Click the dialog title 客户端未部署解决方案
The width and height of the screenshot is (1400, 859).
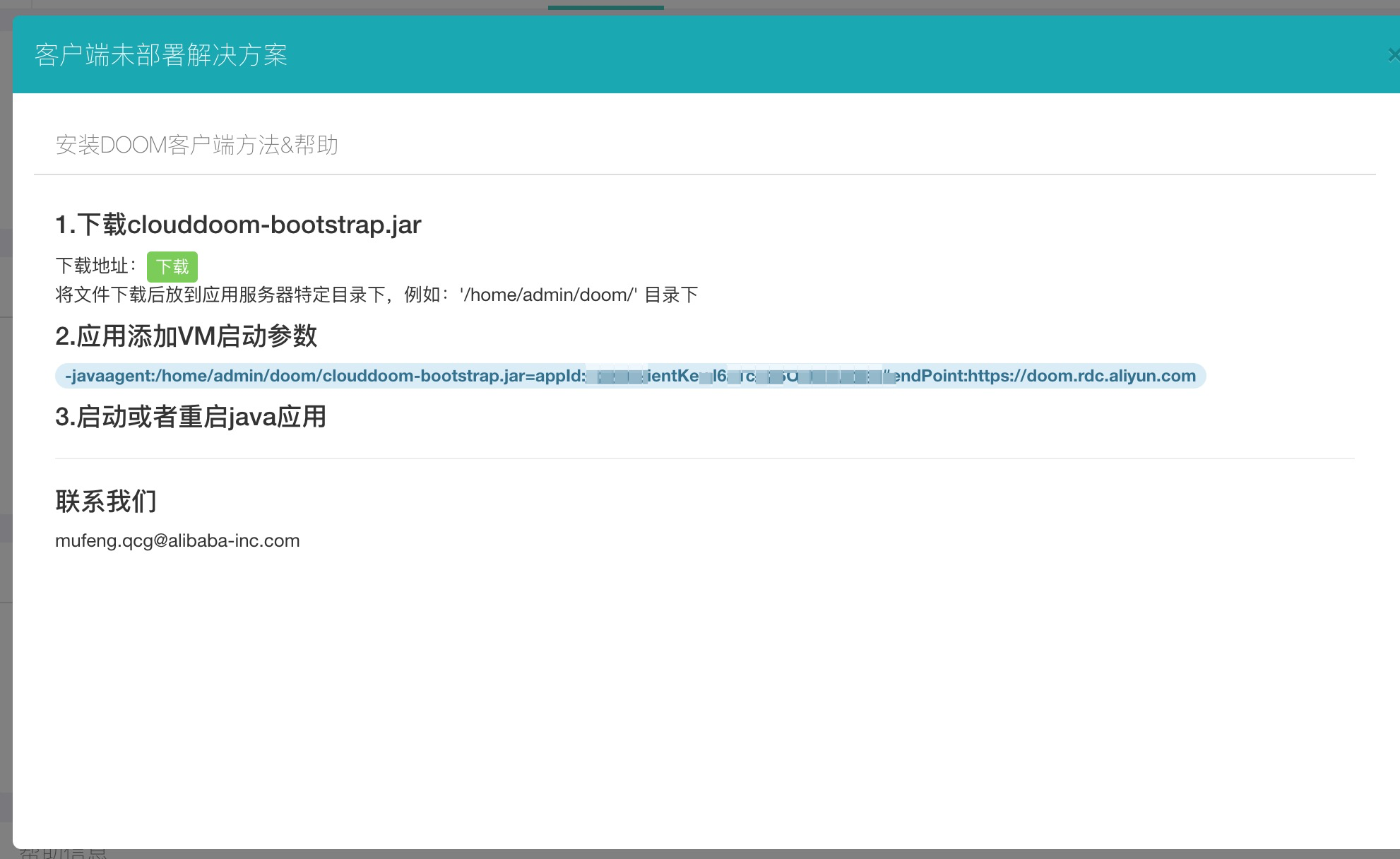(x=161, y=55)
